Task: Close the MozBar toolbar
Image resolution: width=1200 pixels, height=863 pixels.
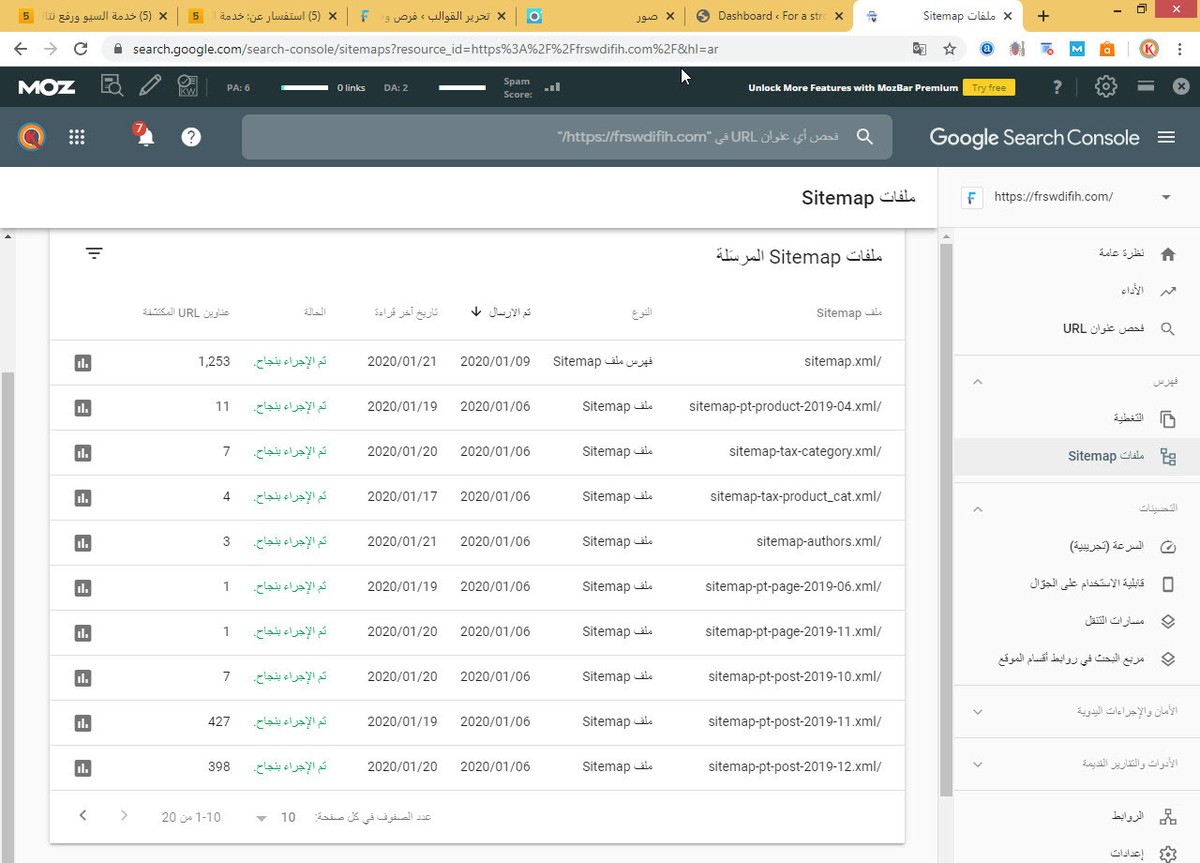Action: point(1181,87)
